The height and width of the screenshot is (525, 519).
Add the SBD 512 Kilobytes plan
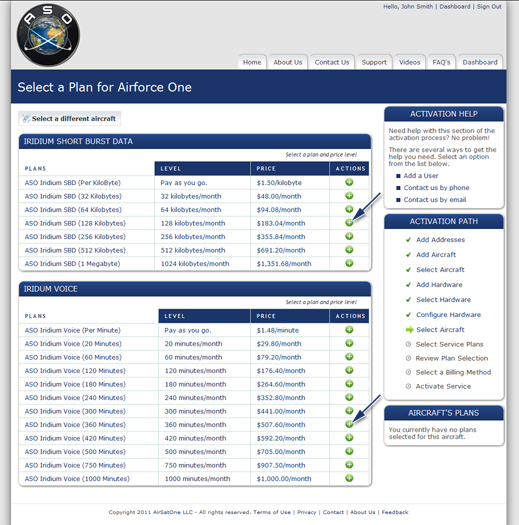(349, 250)
